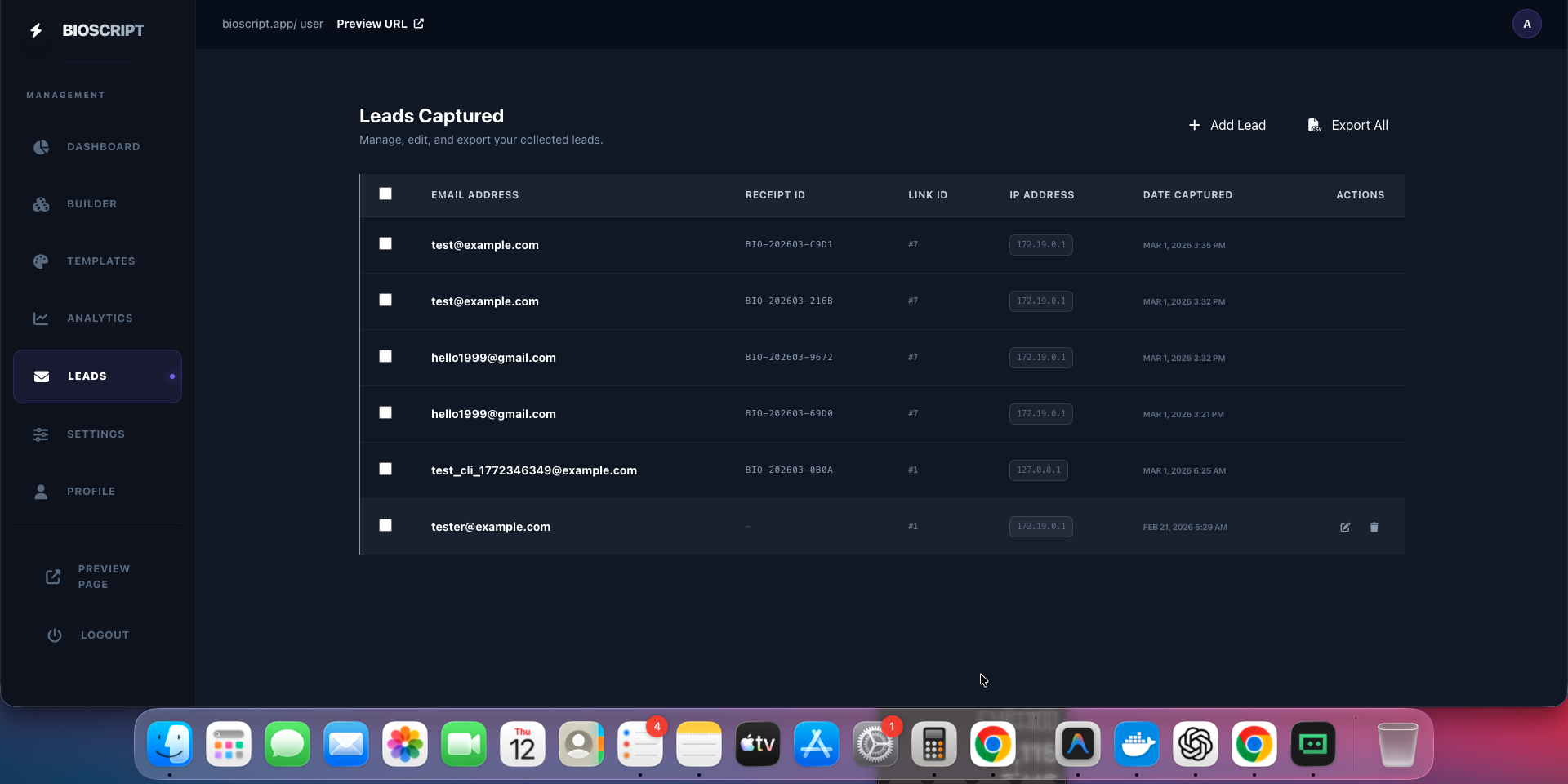This screenshot has width=1568, height=784.
Task: Open the account avatar menu
Action: (1527, 24)
